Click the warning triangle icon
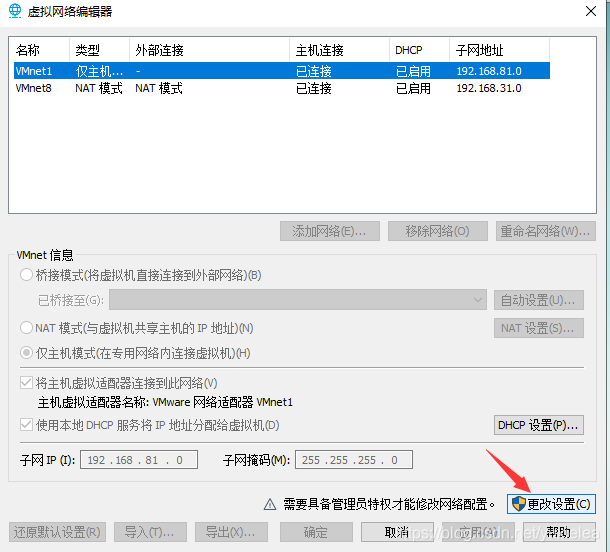The width and height of the screenshot is (610, 552). (x=270, y=505)
